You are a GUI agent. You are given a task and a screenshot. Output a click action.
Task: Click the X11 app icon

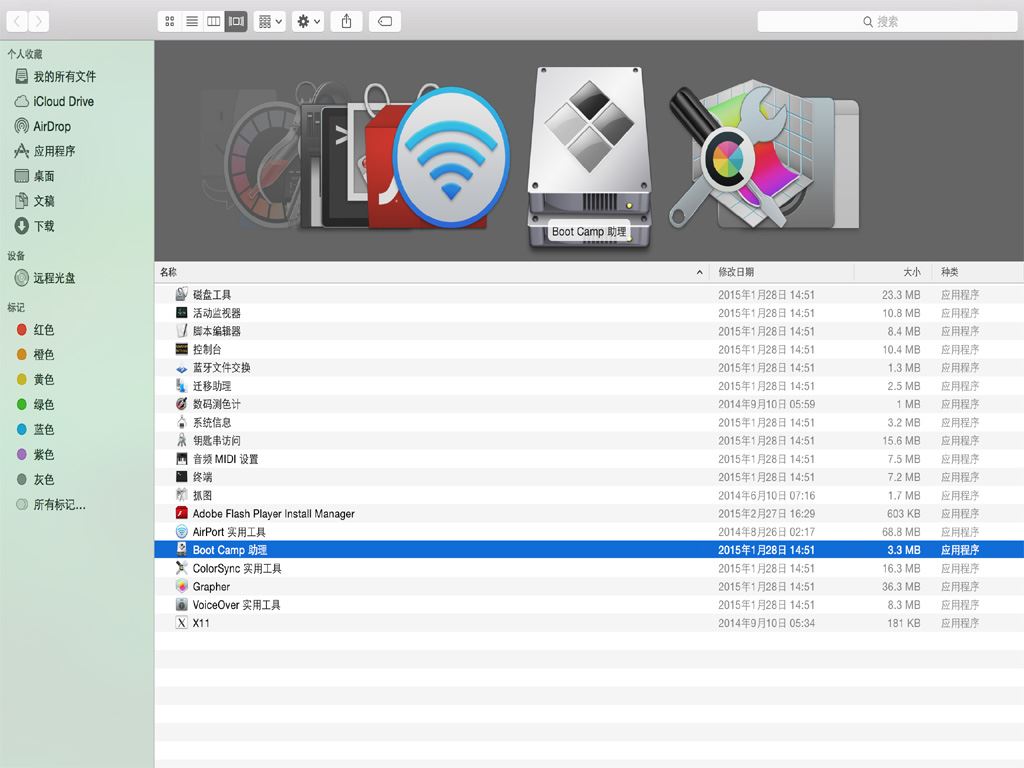pyautogui.click(x=182, y=622)
